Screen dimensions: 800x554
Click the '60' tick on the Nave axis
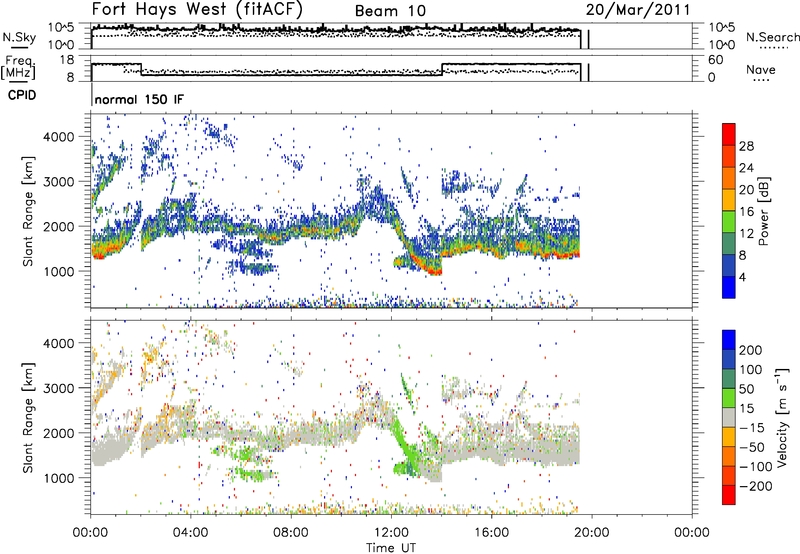tap(715, 60)
